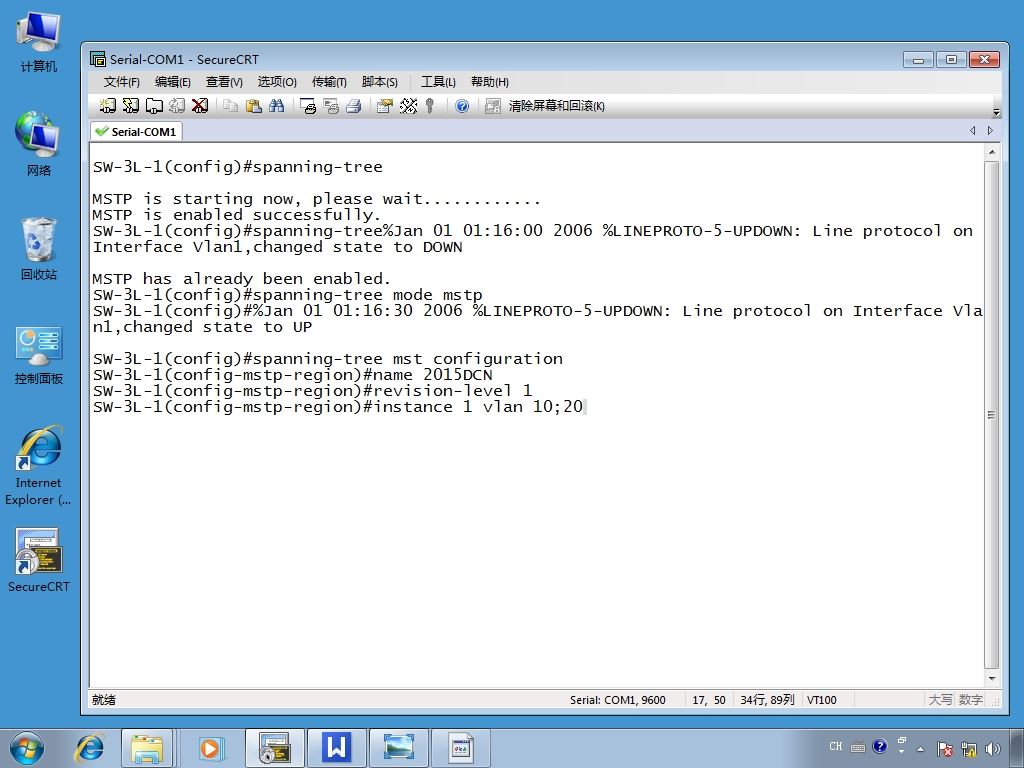Click the clear screen and scrollback button
Screen dimensions: 1024x768
[556, 106]
